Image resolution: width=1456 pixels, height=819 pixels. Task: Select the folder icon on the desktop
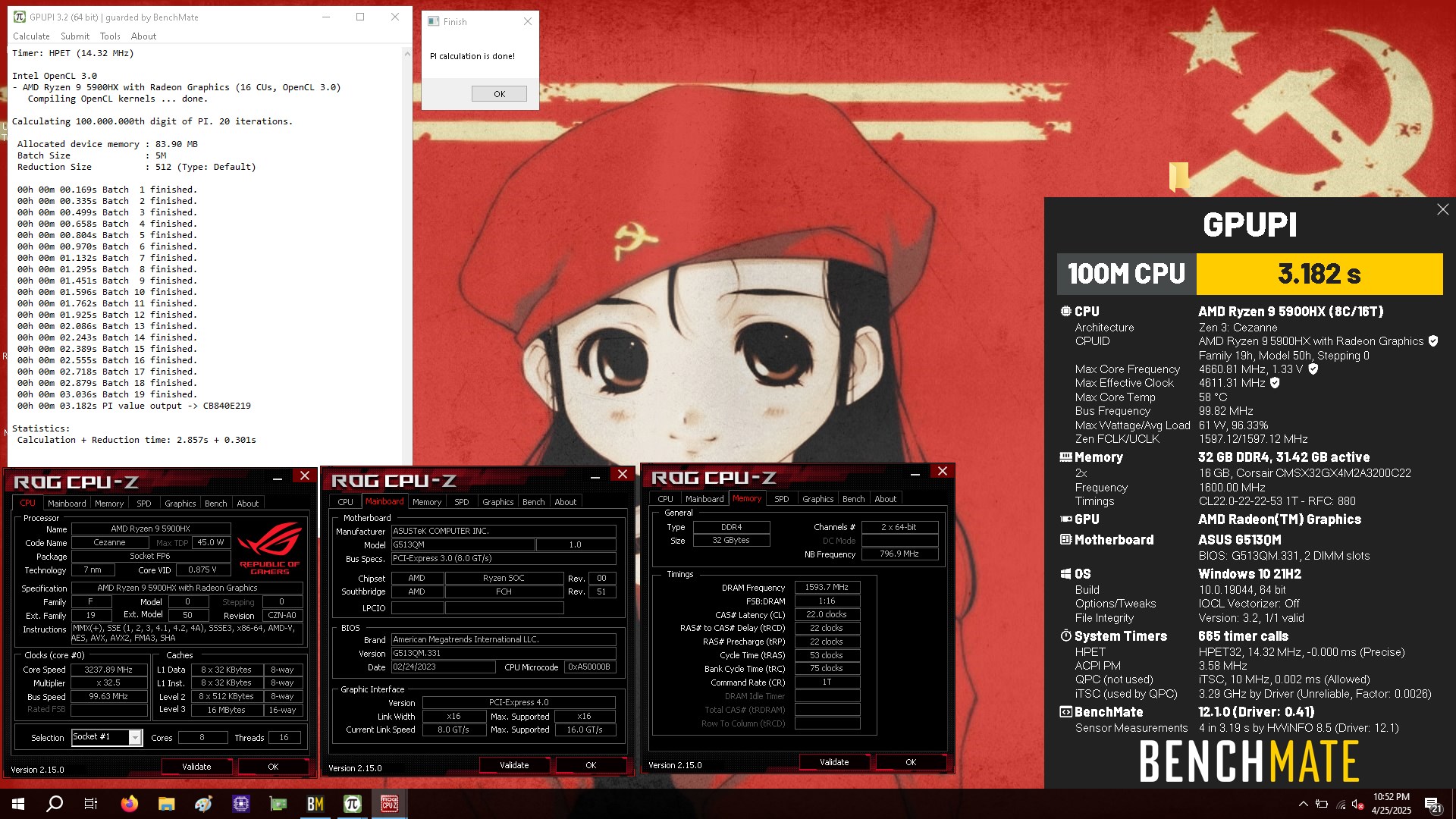pyautogui.click(x=1178, y=177)
